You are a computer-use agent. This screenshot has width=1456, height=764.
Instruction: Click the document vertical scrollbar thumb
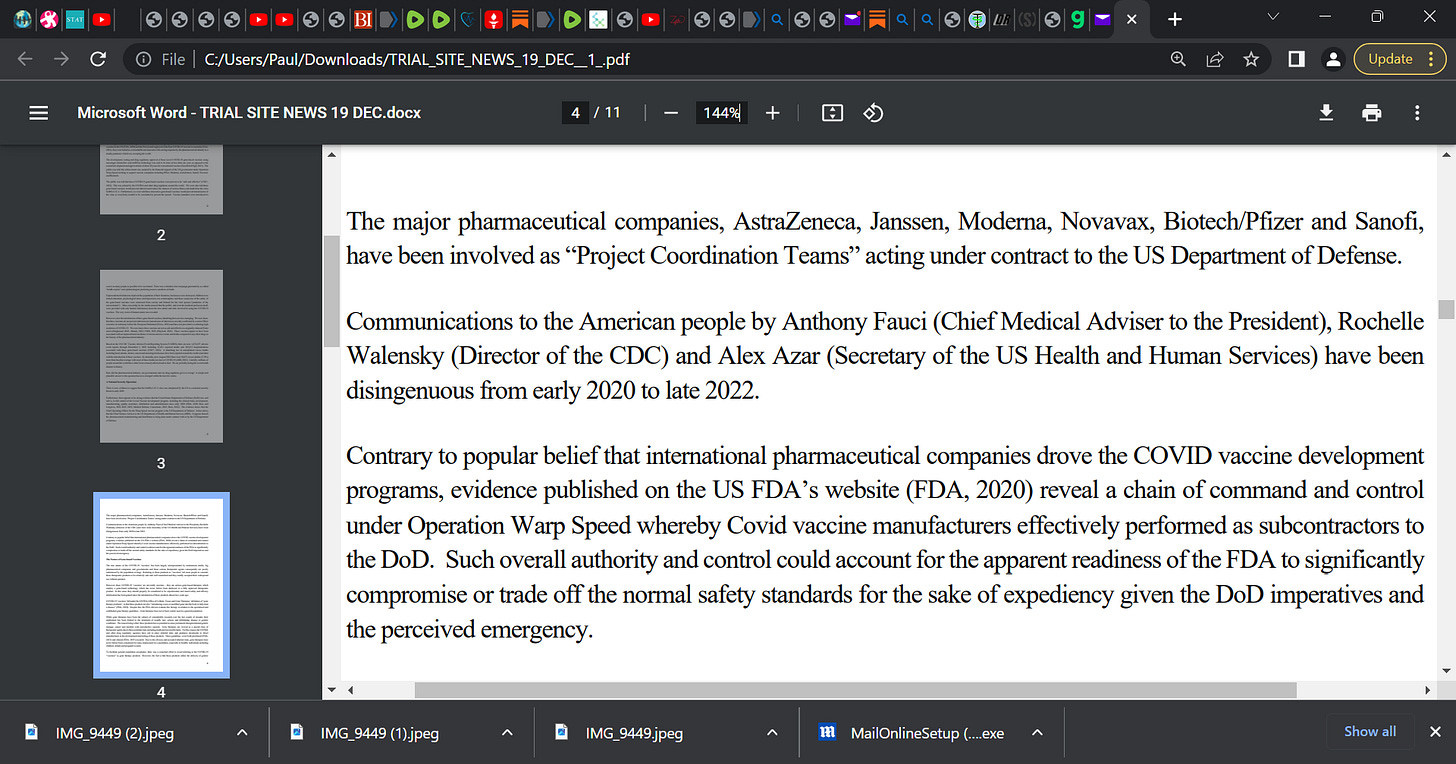pyautogui.click(x=1445, y=309)
